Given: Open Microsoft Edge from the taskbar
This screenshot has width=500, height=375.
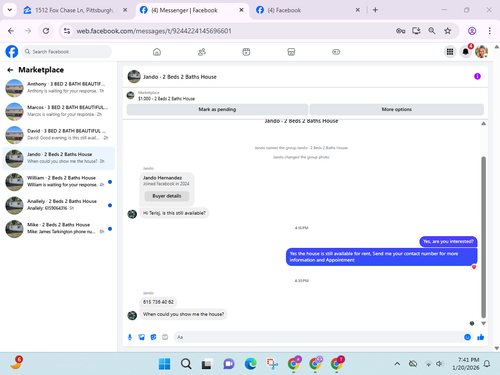Looking at the screenshot, I should pos(251,364).
